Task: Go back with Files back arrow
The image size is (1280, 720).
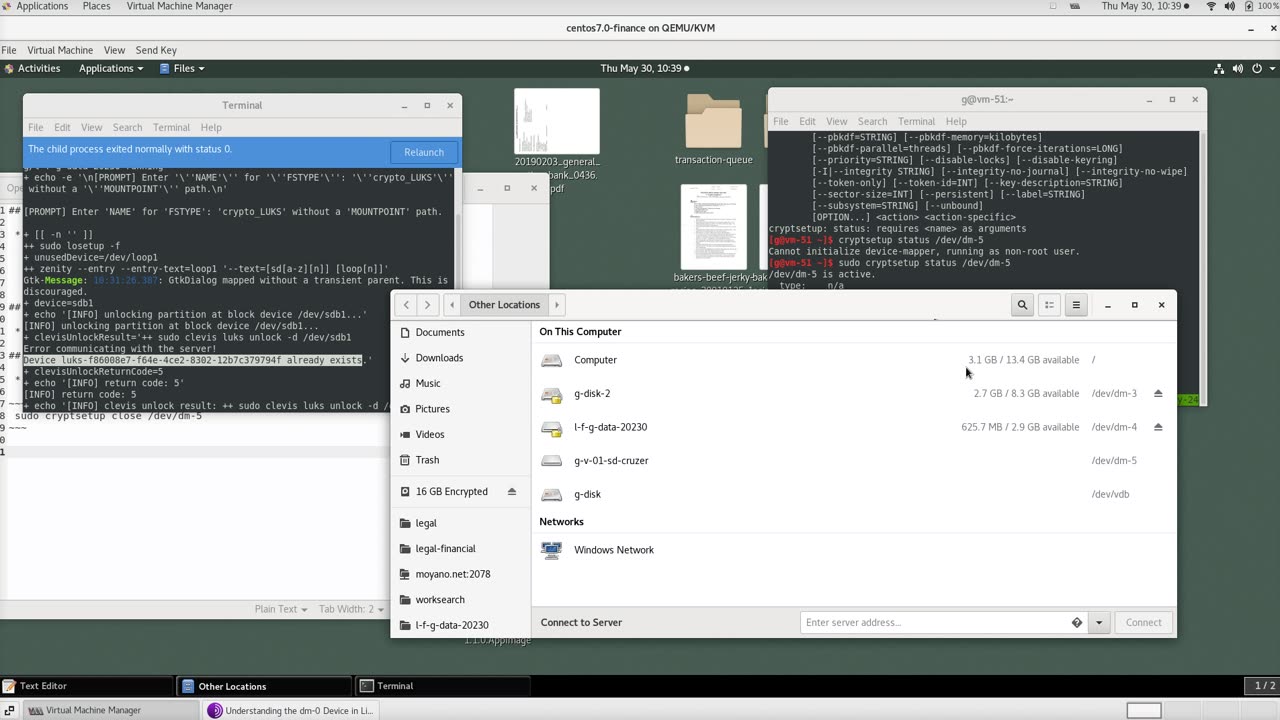Action: tap(406, 305)
